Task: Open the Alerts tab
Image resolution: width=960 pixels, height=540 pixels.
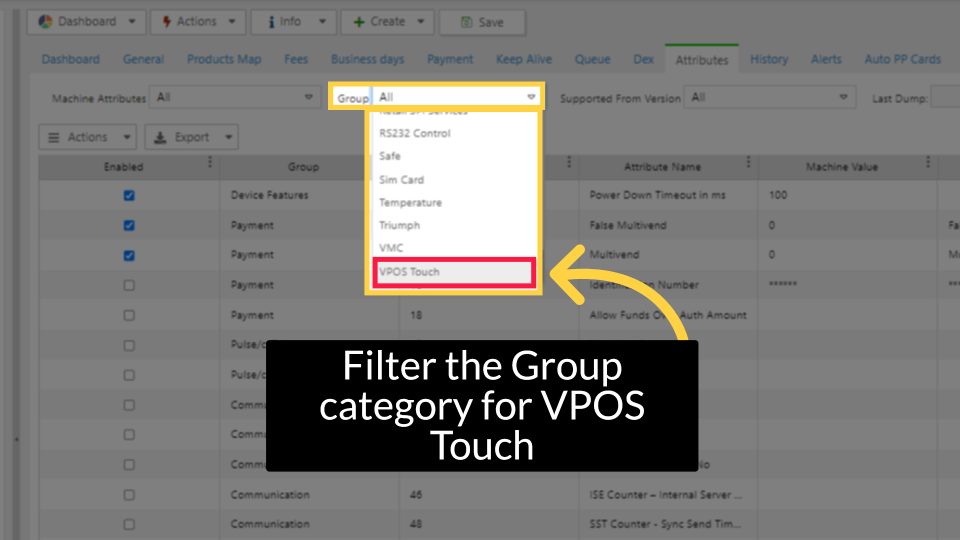Action: [x=827, y=59]
